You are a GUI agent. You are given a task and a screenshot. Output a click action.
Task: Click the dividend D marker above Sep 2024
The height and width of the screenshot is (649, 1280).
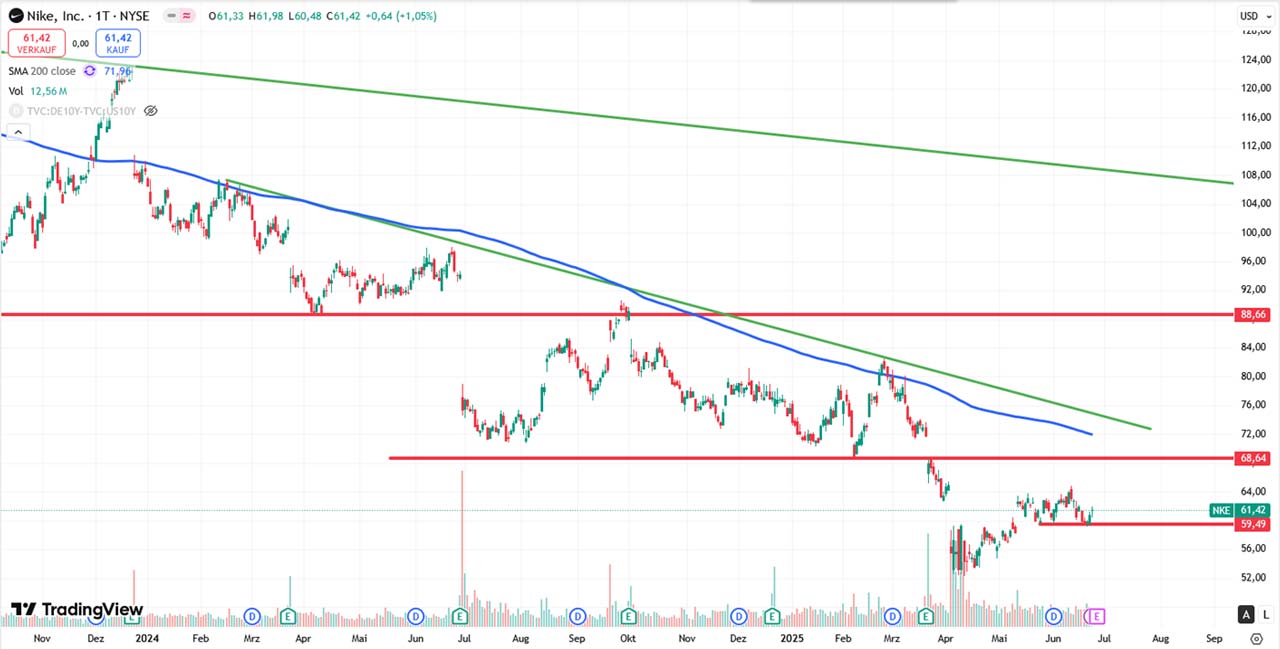[x=577, y=615]
